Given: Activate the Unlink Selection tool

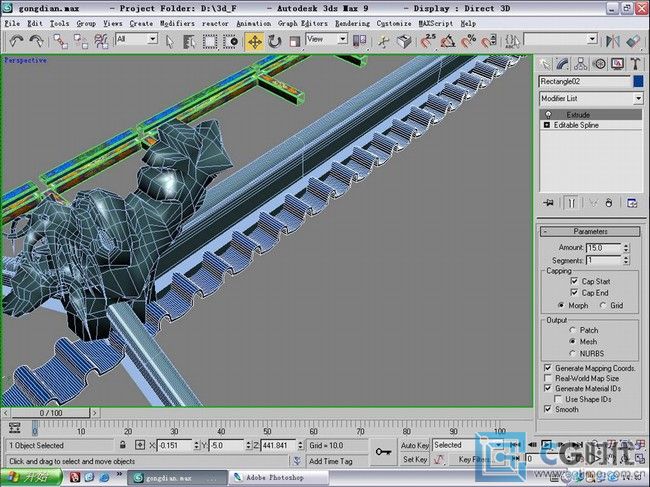Looking at the screenshot, I should coord(81,41).
